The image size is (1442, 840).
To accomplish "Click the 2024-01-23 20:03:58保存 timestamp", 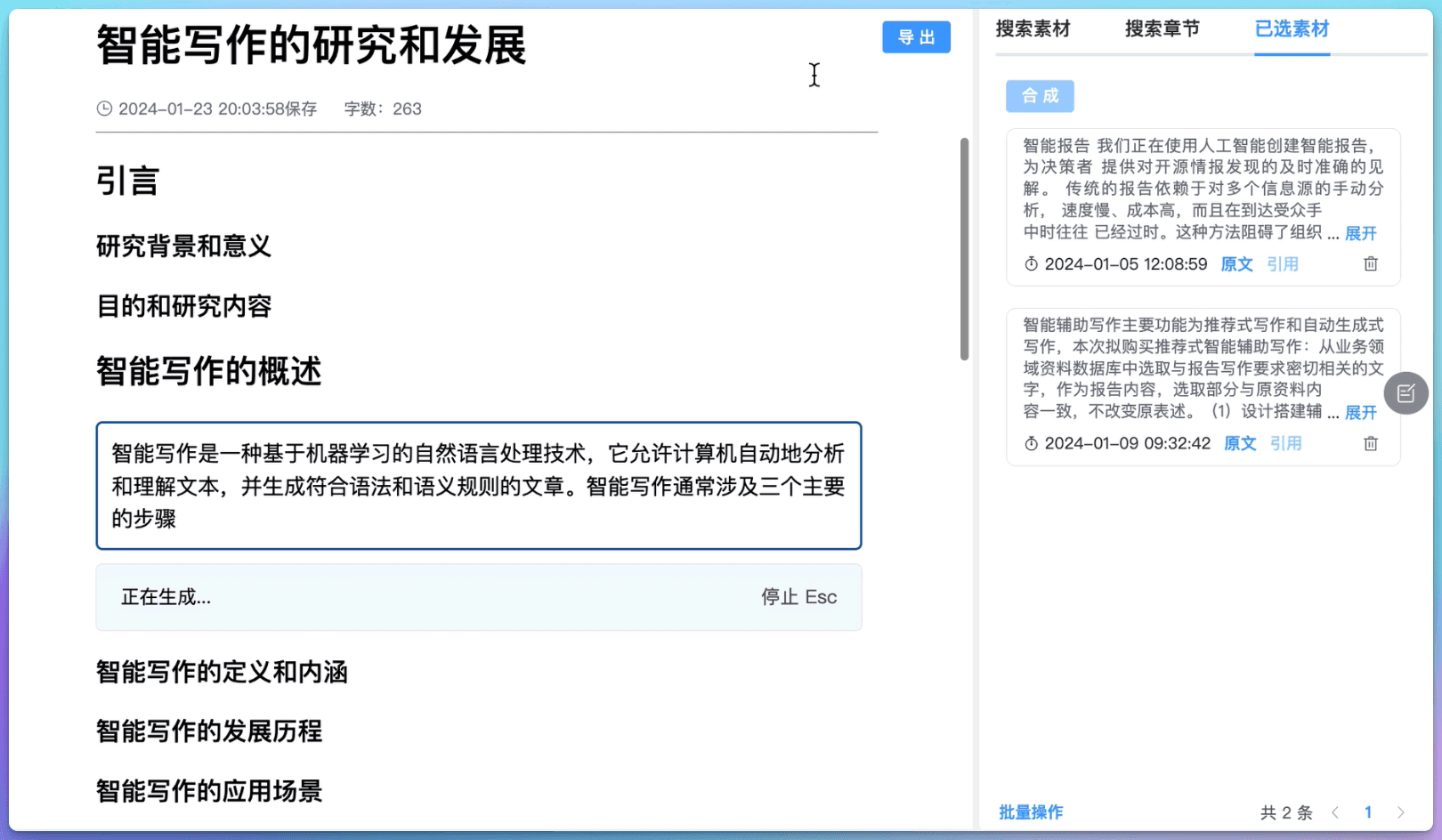I will point(217,109).
